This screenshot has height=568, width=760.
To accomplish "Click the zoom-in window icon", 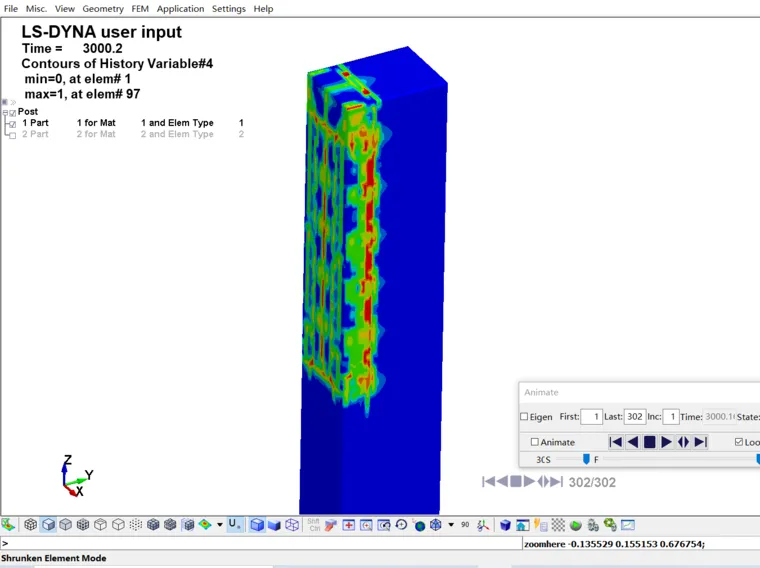I will click(x=366, y=525).
